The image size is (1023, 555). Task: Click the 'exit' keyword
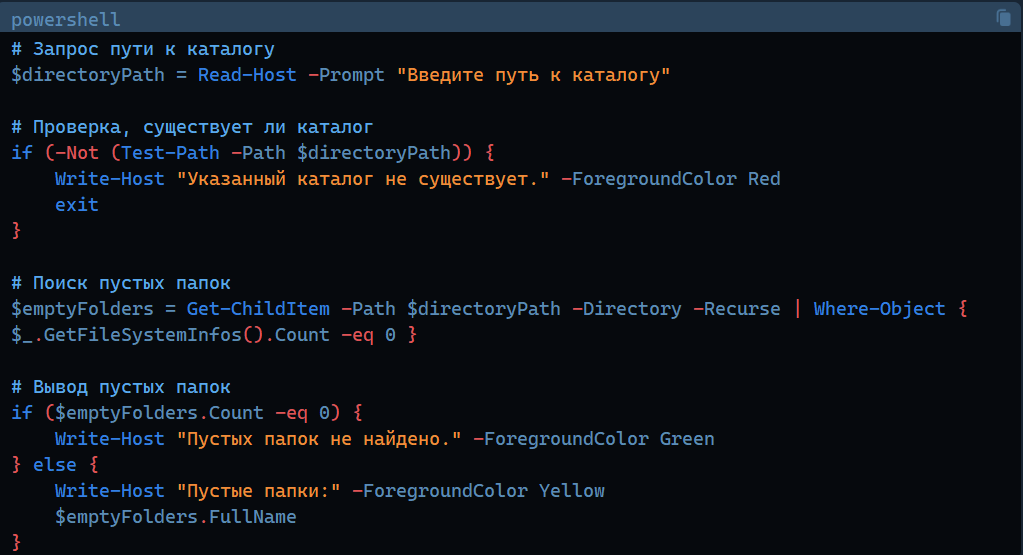[x=77, y=205]
